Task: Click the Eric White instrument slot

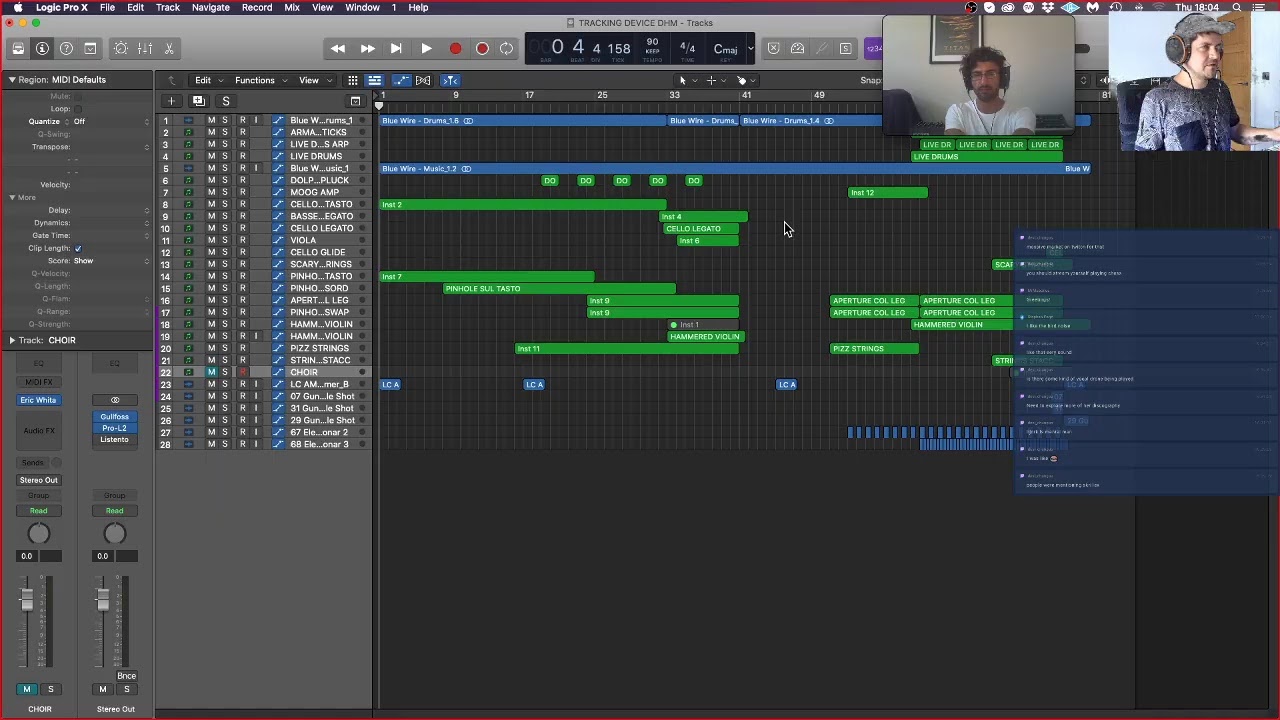Action: click(39, 400)
